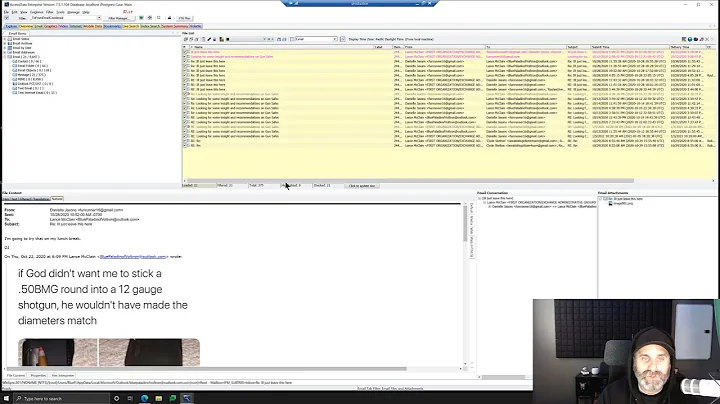720x404 pixels.
Task: Click the printer icon in top toolbar
Action: pos(169,18)
